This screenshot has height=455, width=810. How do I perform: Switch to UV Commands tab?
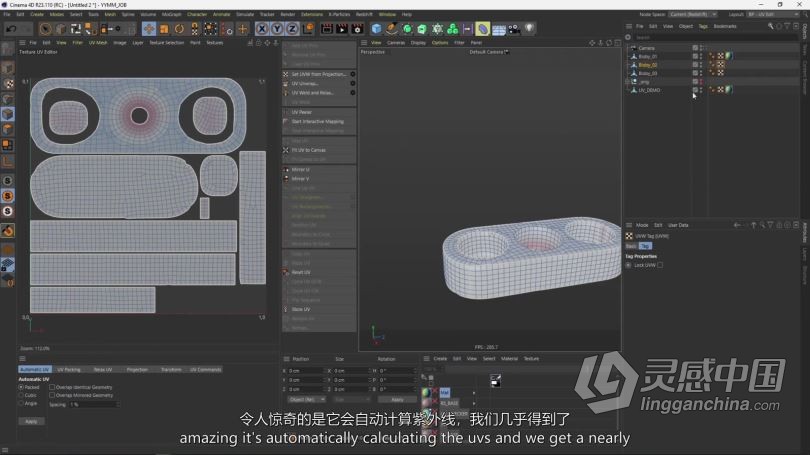205,370
